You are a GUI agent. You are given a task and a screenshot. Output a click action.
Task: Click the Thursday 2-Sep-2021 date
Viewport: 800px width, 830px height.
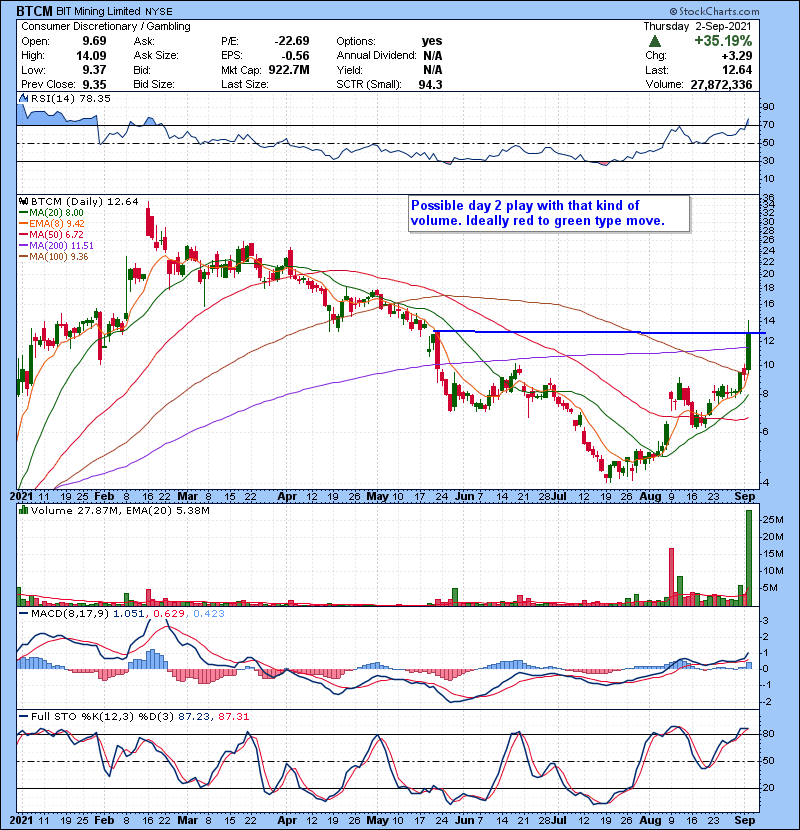[x=697, y=26]
